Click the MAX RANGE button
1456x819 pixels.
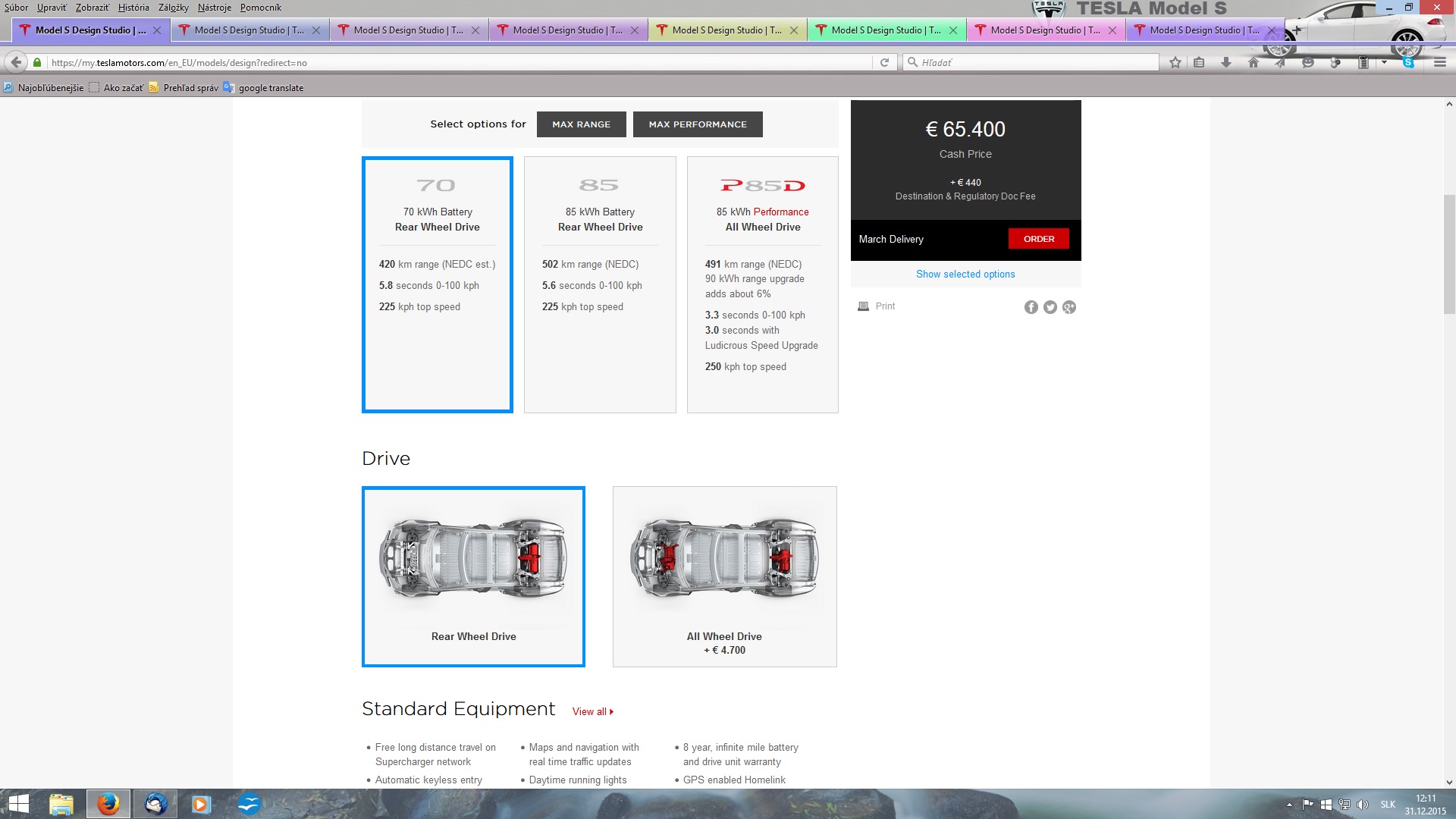point(582,124)
